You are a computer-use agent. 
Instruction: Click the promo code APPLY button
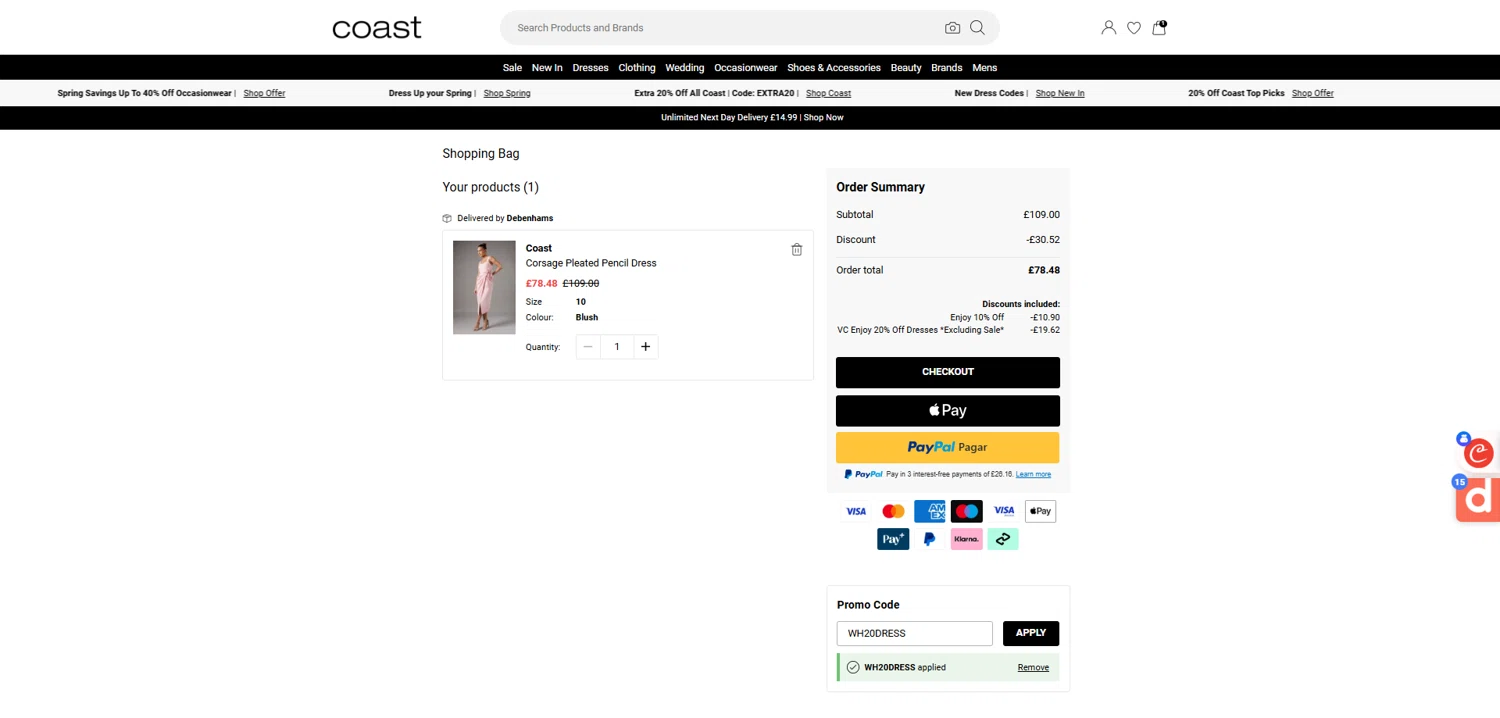click(x=1030, y=633)
